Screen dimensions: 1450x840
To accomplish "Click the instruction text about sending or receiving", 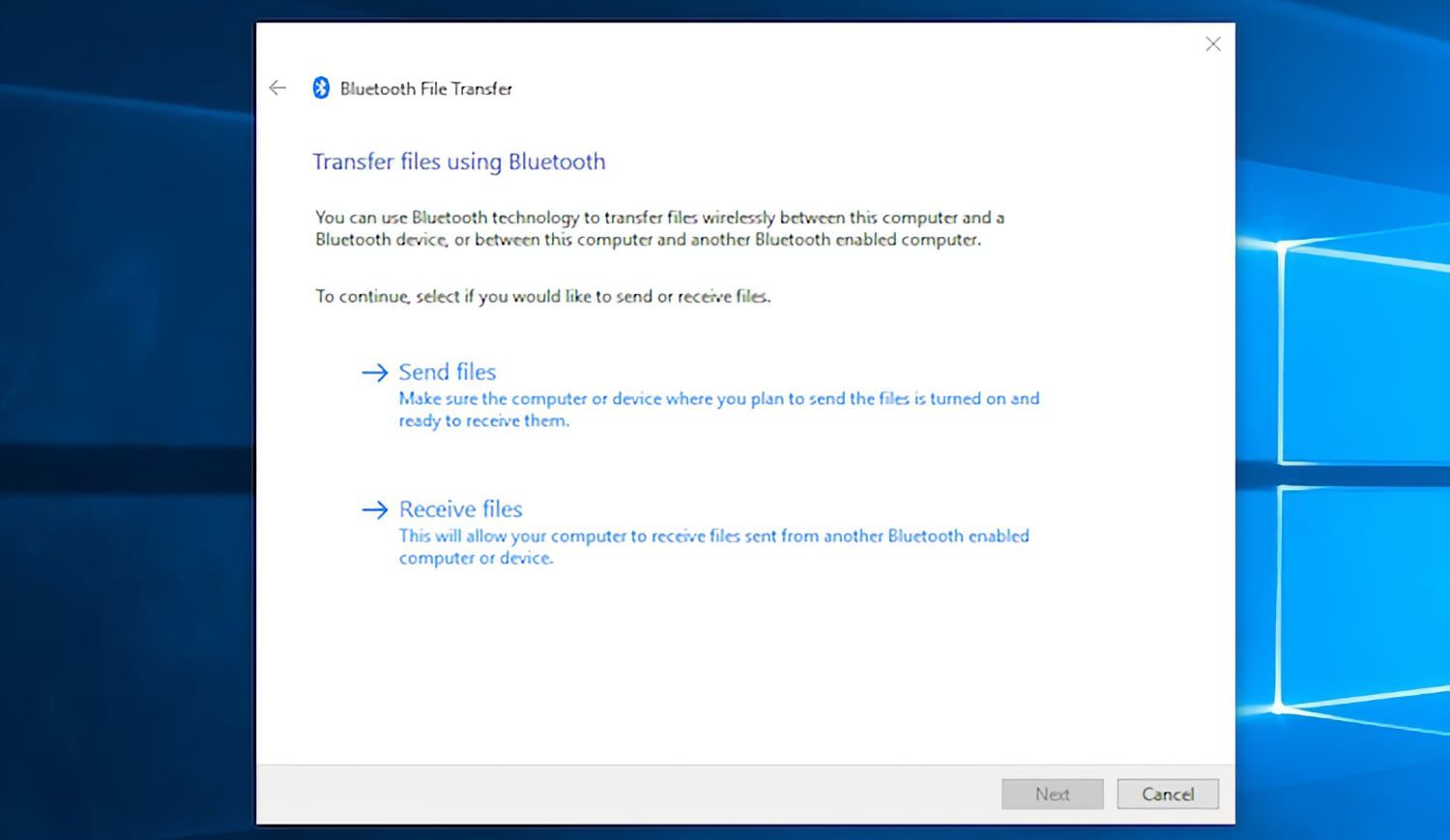I will [x=542, y=296].
